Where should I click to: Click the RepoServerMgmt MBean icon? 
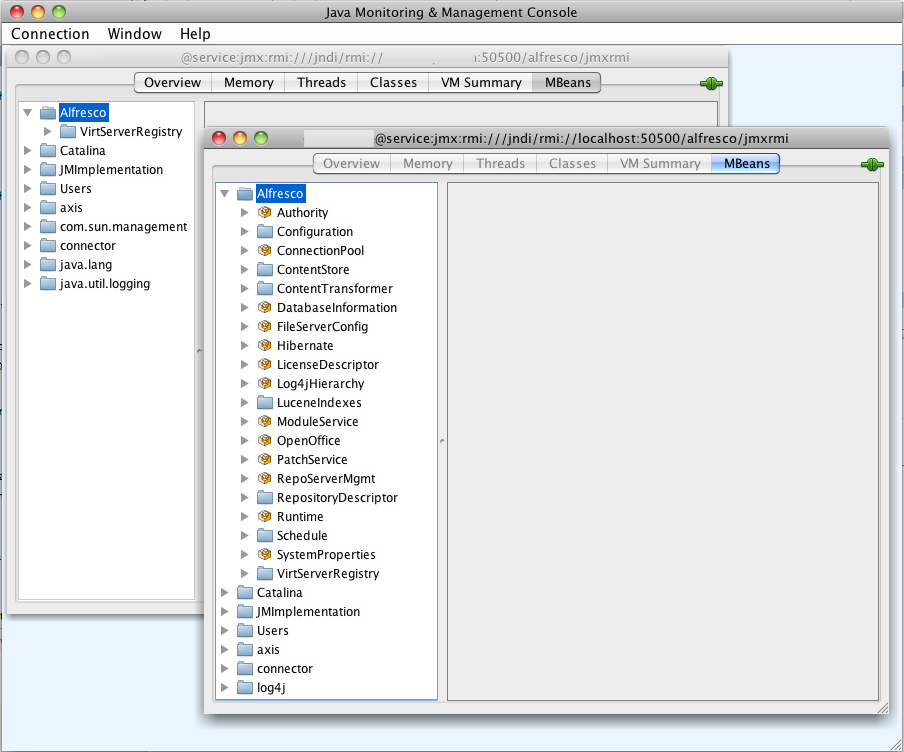(265, 479)
